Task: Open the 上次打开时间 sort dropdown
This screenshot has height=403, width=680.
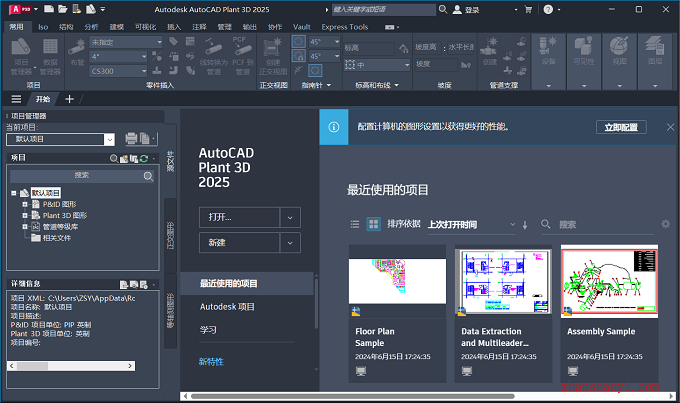Action: 471,225
